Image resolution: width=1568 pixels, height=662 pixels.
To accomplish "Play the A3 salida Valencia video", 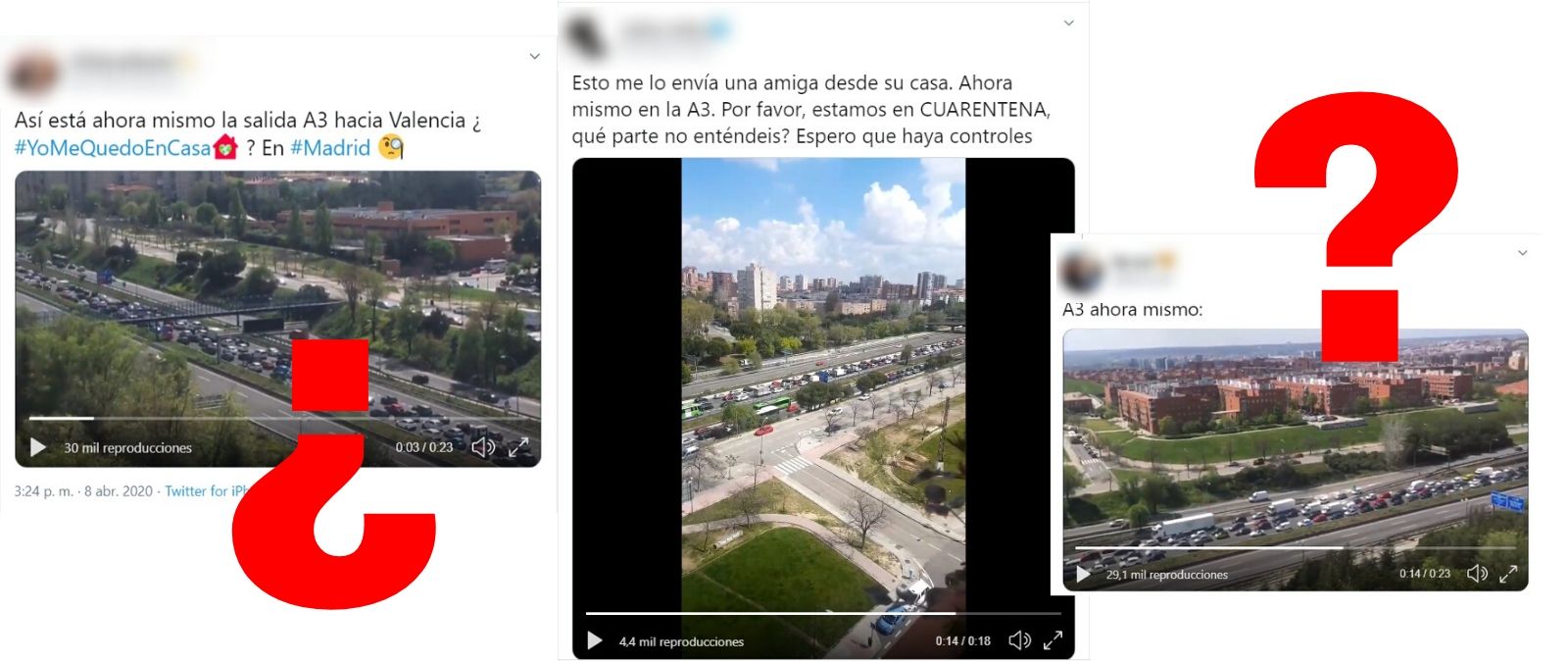I will coord(38,447).
